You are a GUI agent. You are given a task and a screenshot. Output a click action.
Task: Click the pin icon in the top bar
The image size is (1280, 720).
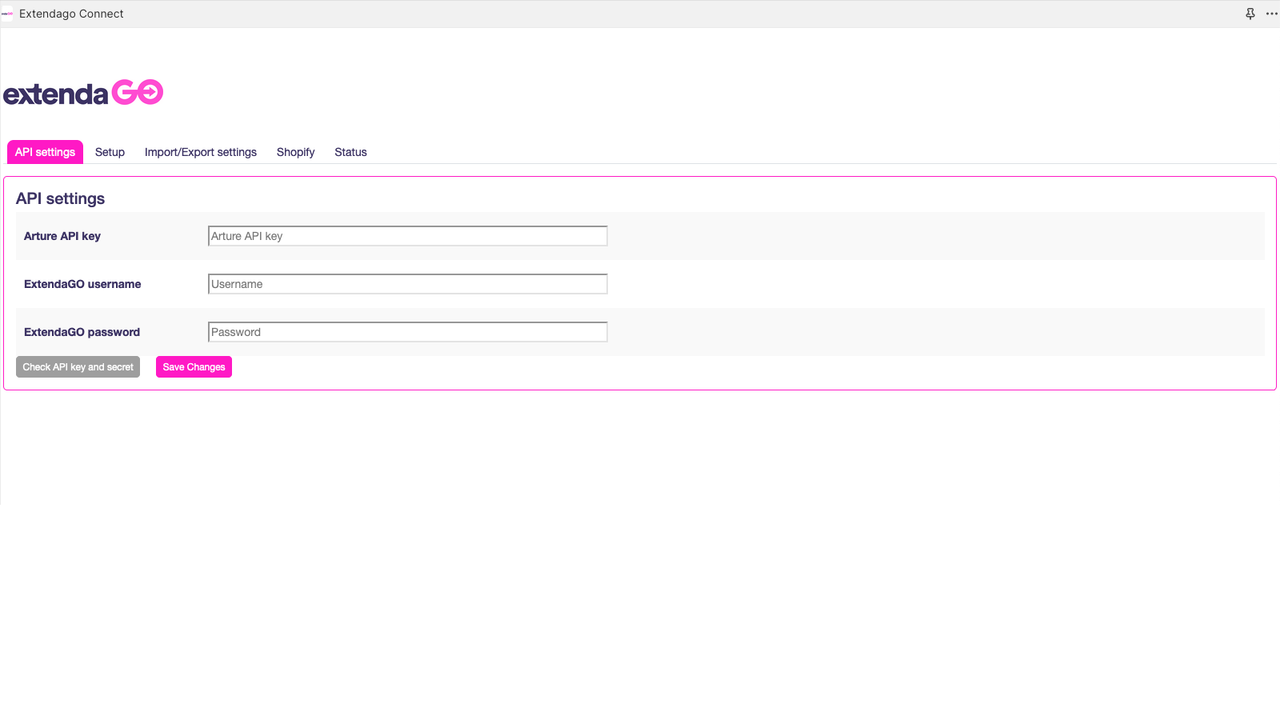tap(1250, 13)
